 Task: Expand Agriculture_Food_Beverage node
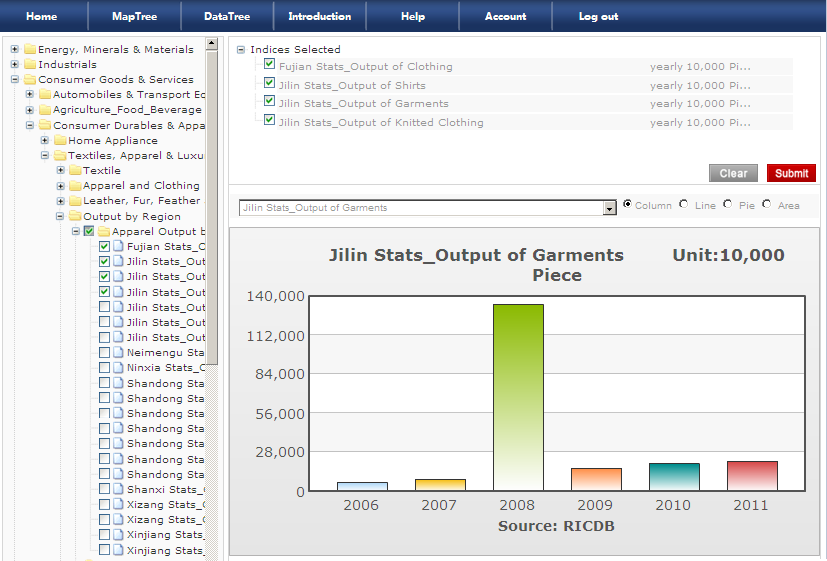tap(30, 110)
